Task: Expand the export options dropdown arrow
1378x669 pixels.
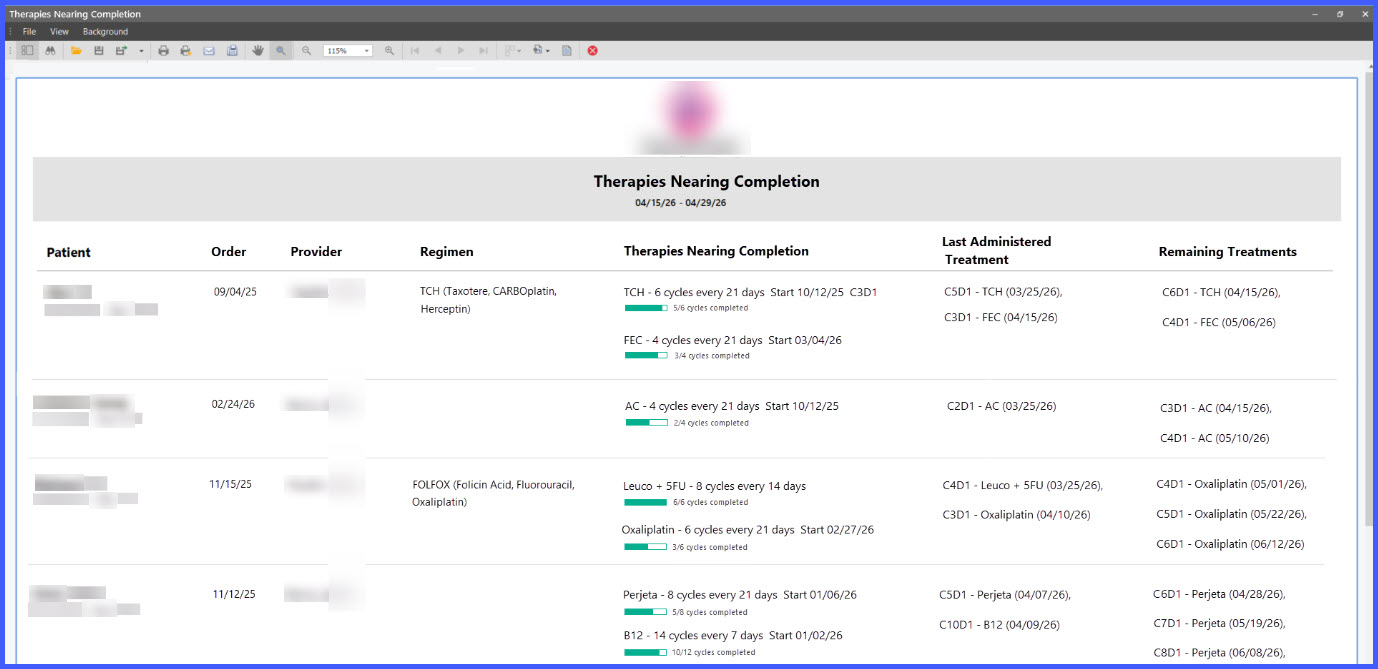Action: (x=141, y=50)
